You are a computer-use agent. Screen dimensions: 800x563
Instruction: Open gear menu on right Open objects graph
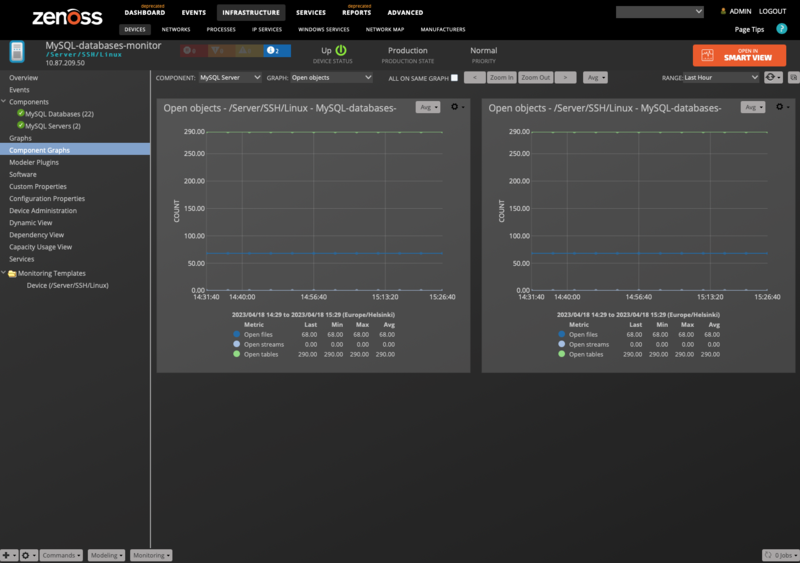click(x=782, y=107)
